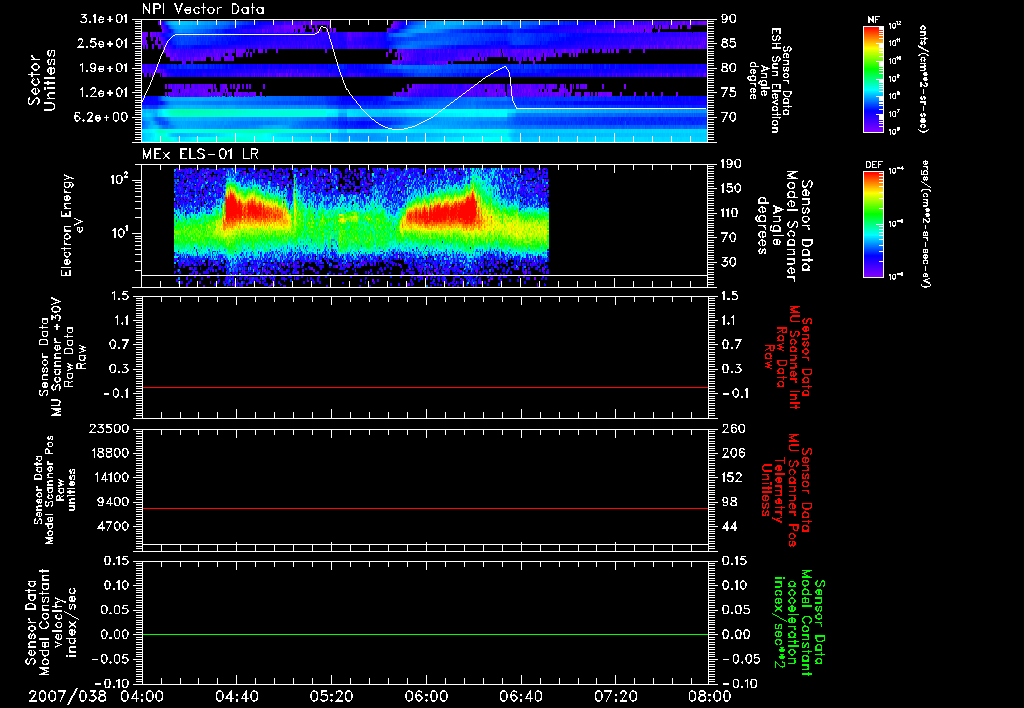Click the red line in MU Scanner +30V panel
This screenshot has height=708, width=1024.
(x=424, y=387)
